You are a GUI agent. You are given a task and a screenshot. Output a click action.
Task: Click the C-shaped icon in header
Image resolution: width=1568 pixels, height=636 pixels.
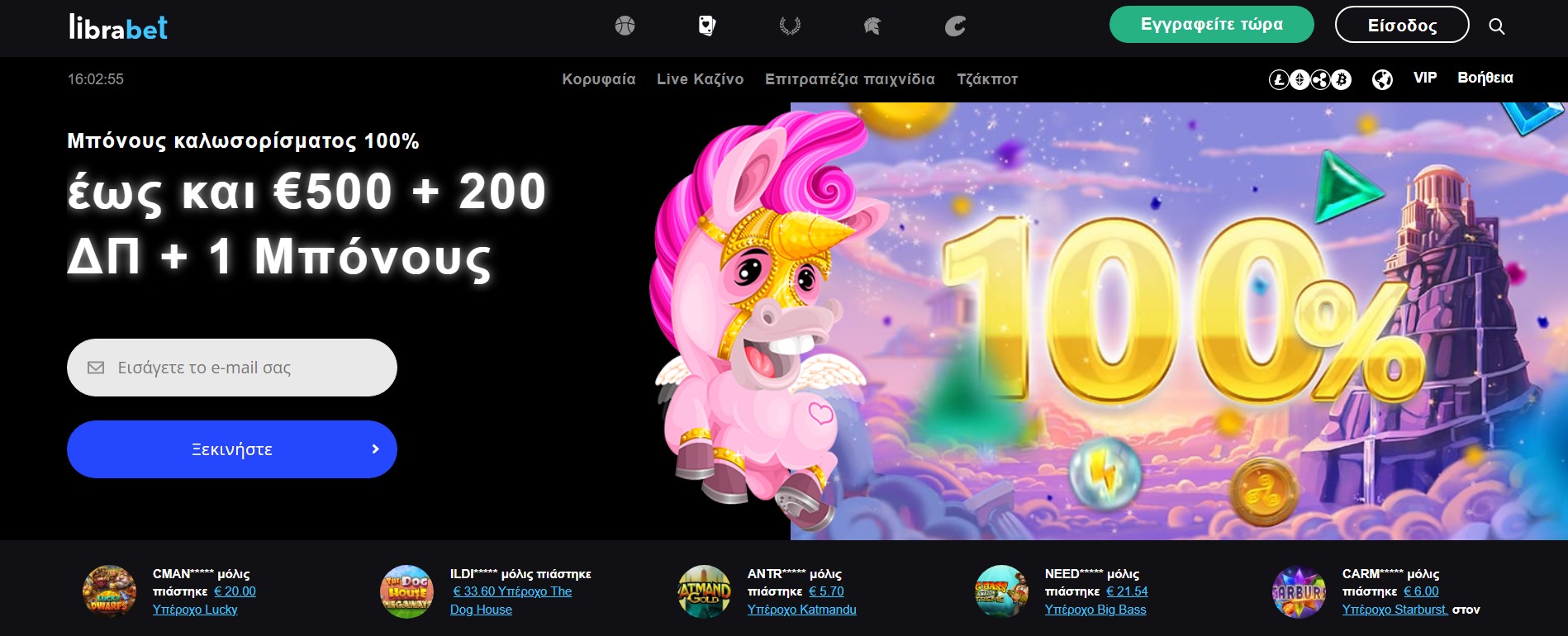click(x=955, y=26)
